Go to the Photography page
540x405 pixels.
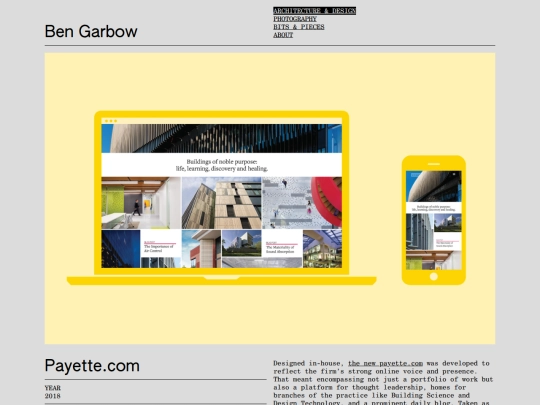click(x=295, y=19)
